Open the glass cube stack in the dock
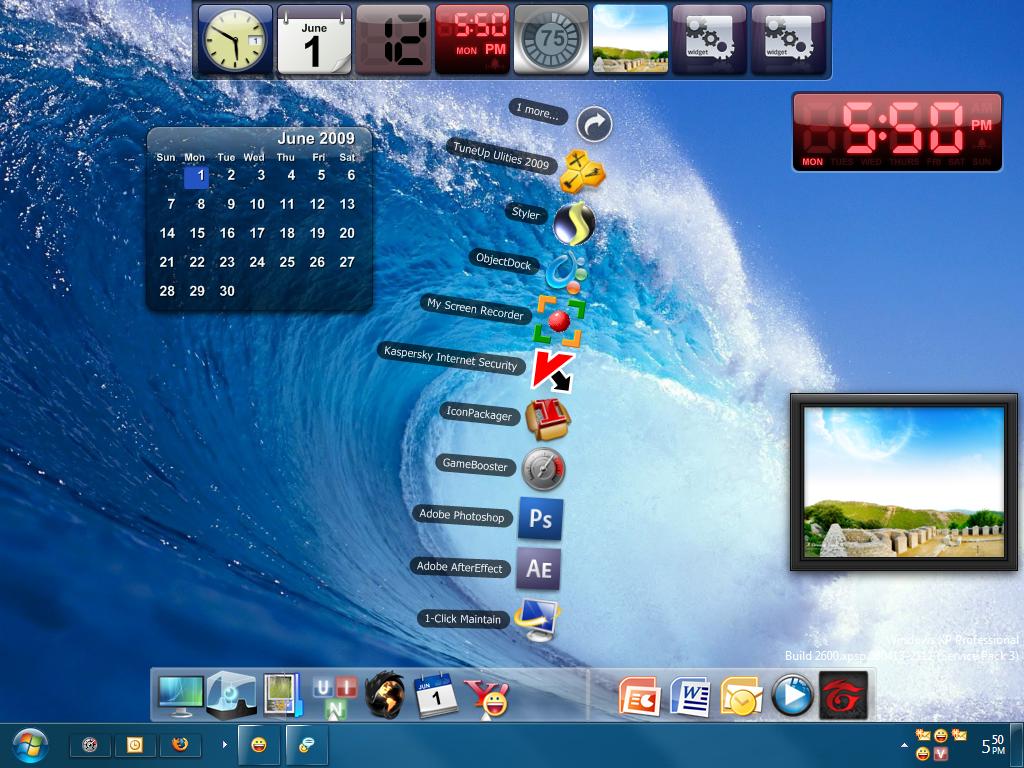This screenshot has height=768, width=1024. click(x=231, y=695)
